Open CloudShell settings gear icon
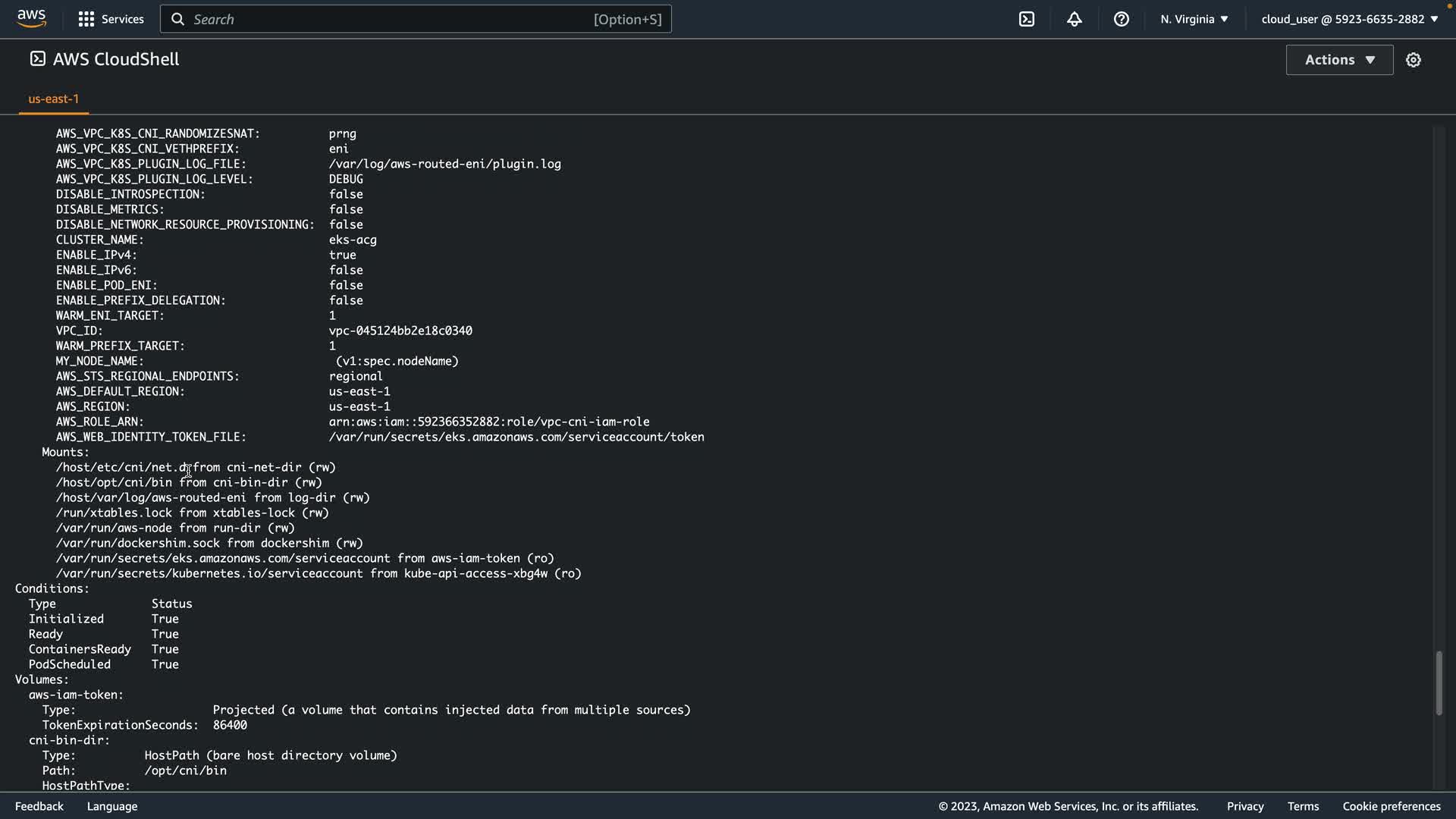1456x819 pixels. [x=1413, y=60]
